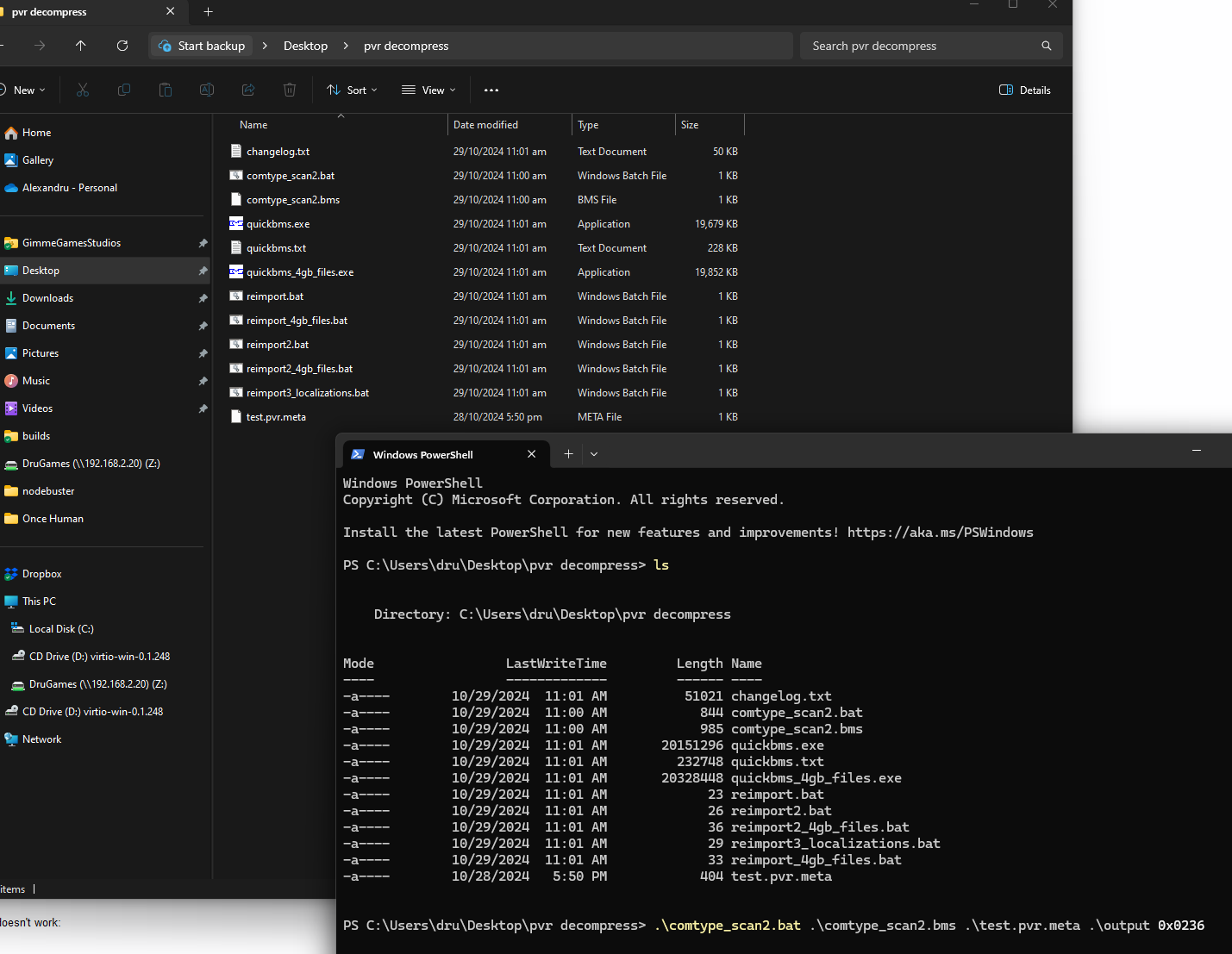Minimize the PowerShell window

pyautogui.click(x=1197, y=450)
